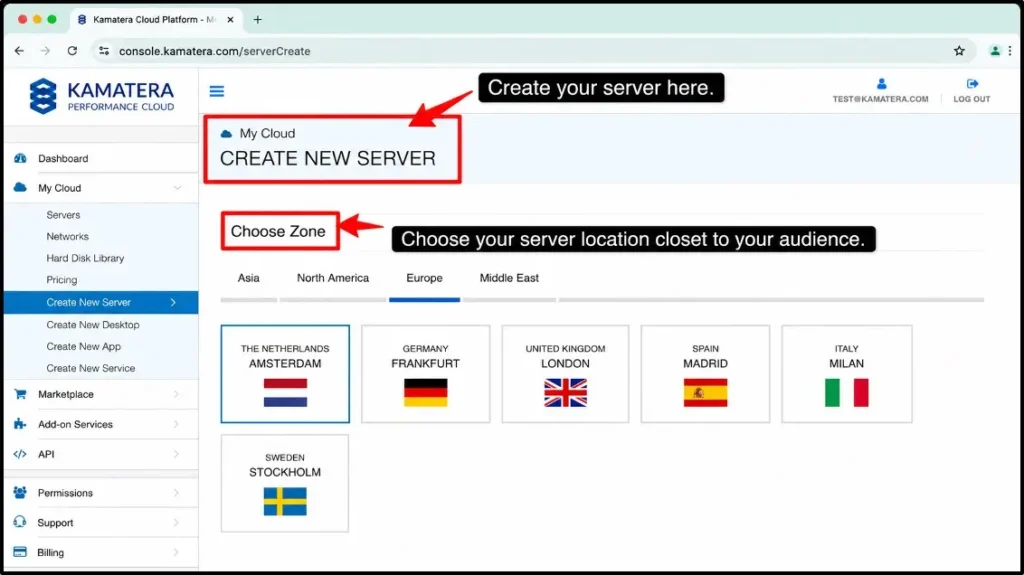Open the Hard Disk Library link
This screenshot has height=575, width=1024.
pos(85,258)
